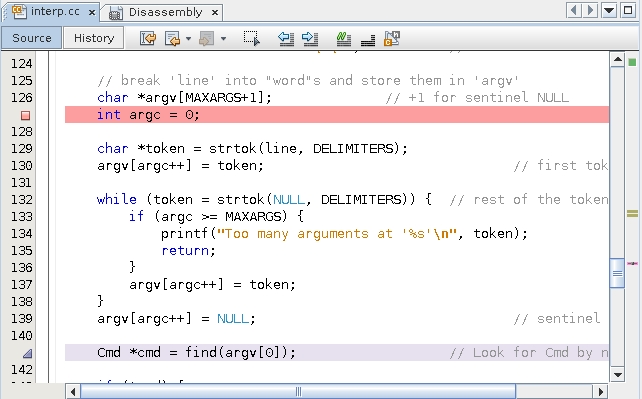
Task: Click the 'Too many arguments' printf string
Action: 337,234
